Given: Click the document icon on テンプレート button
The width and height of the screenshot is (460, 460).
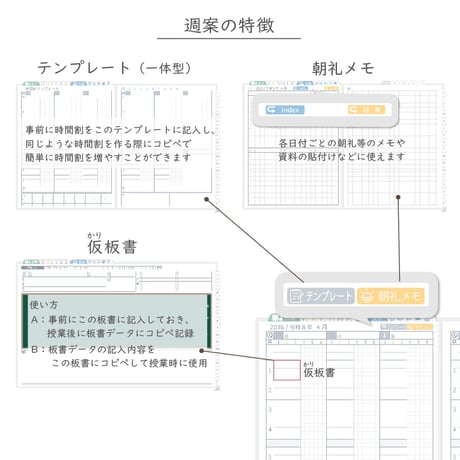Looking at the screenshot, I should pos(296,296).
